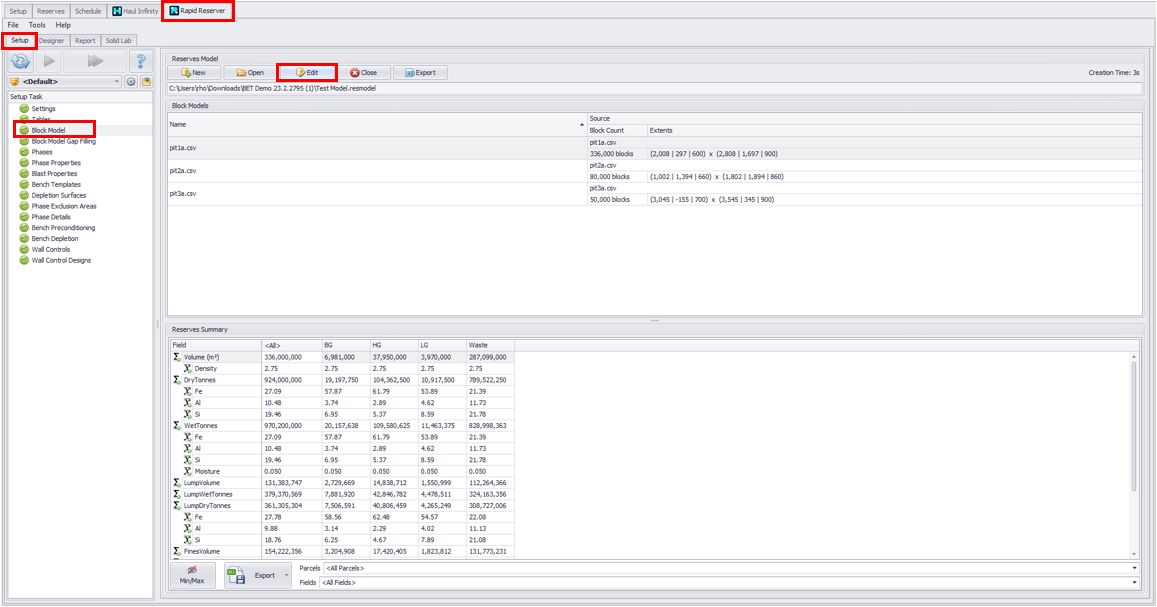Screen dimensions: 1157x607
Task: Open help via the question mark icon
Action: click(140, 60)
